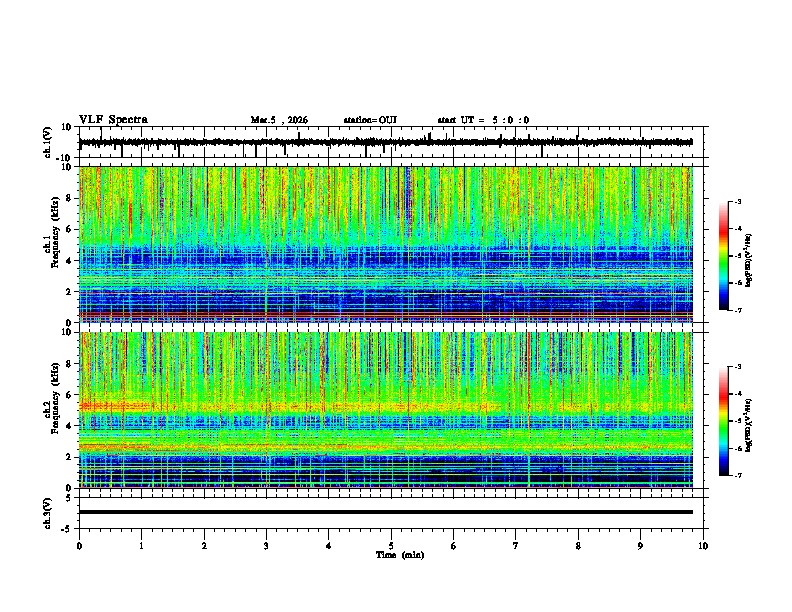
Task: Click the "10" tick on the time axis
Action: coord(703,546)
